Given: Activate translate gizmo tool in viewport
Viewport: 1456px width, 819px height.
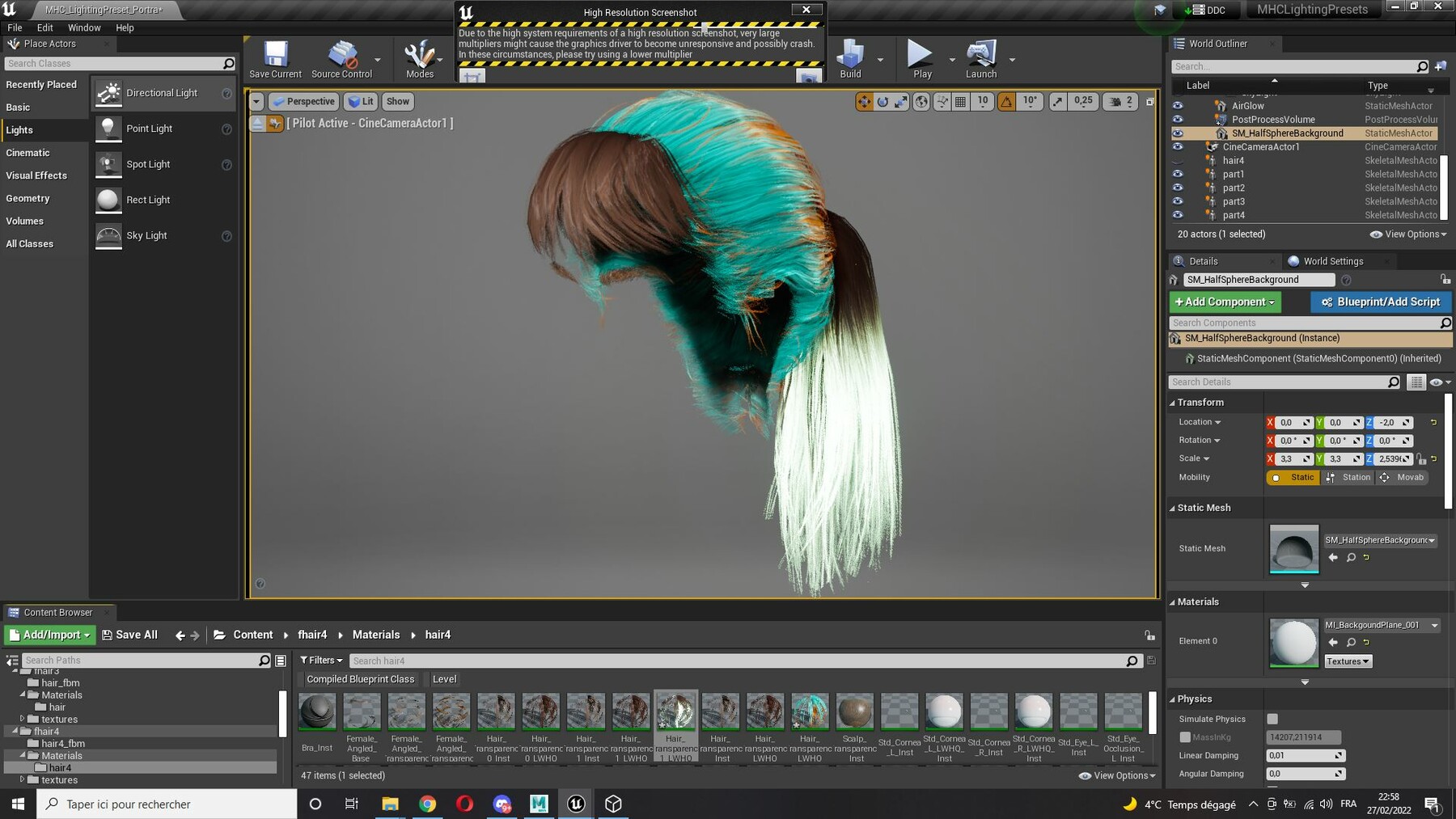Looking at the screenshot, I should click(x=864, y=101).
